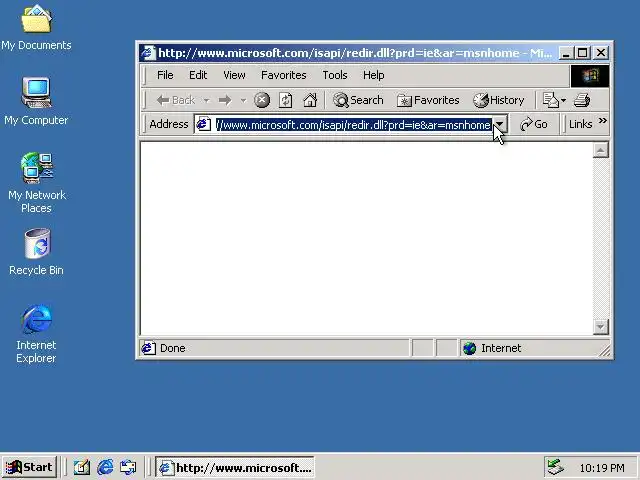Click the Back navigation button

pyautogui.click(x=176, y=100)
